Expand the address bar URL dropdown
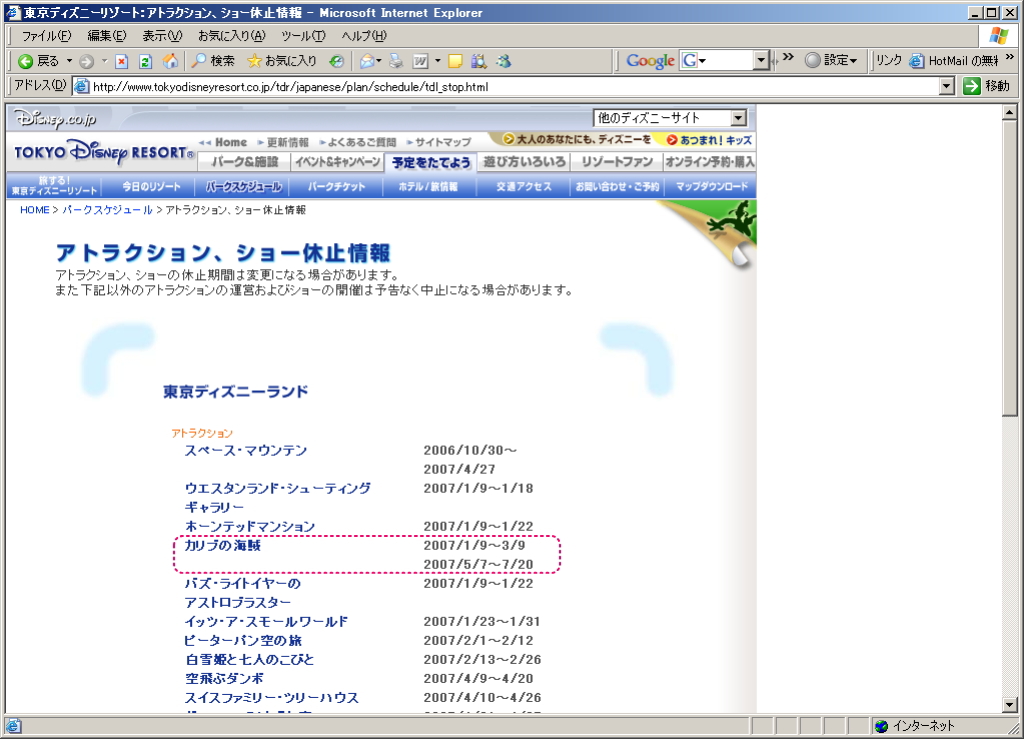Image resolution: width=1024 pixels, height=739 pixels. 947,86
